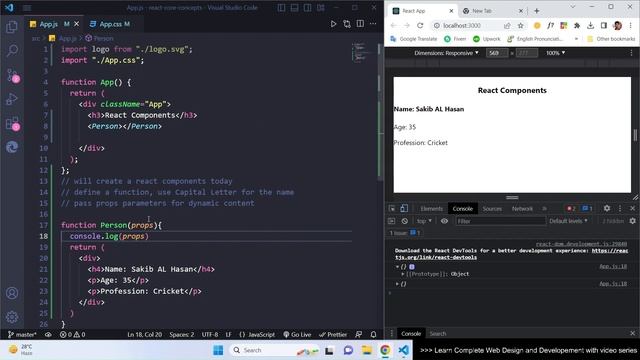Select the App.js editor tab
The height and width of the screenshot is (360, 640).
pos(49,24)
